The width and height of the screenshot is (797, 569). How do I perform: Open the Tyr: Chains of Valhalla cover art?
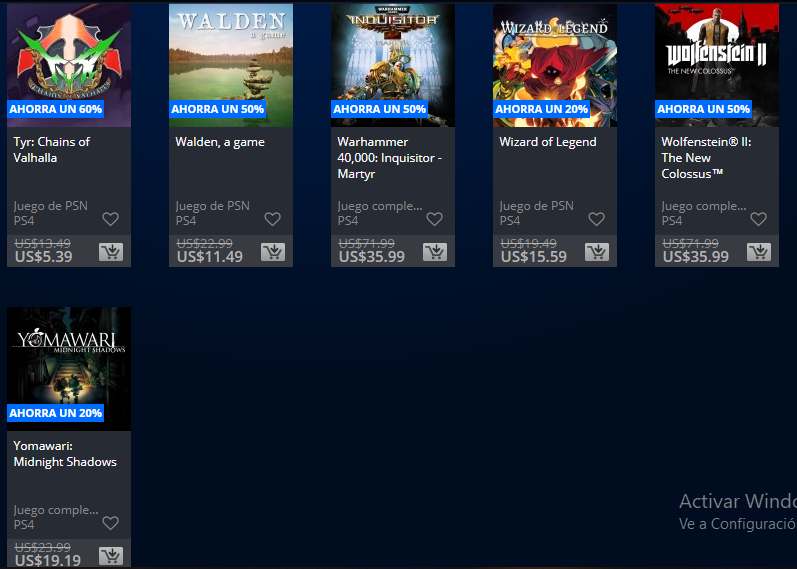69,55
